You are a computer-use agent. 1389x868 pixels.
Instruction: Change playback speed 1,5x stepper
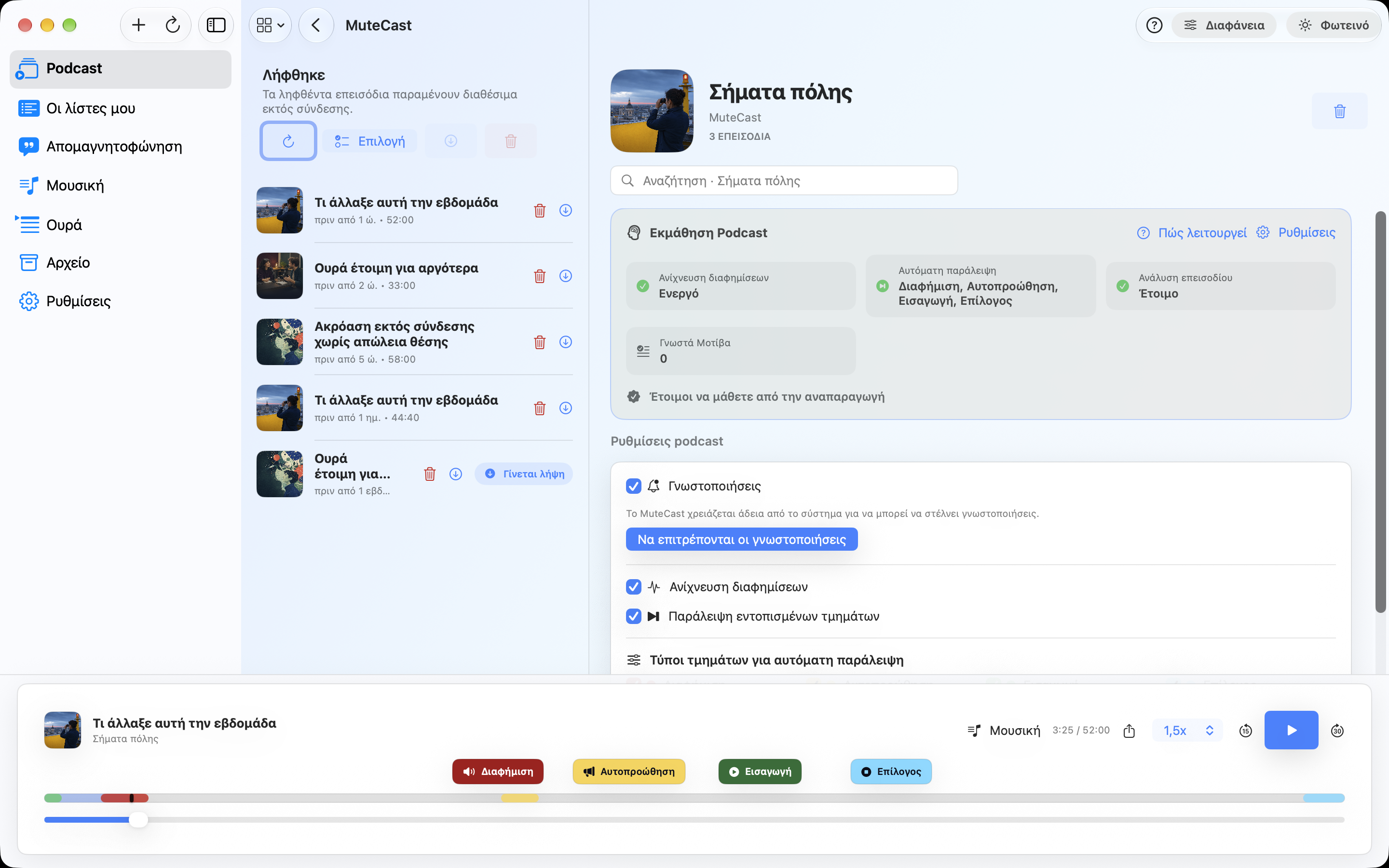pyautogui.click(x=1187, y=730)
